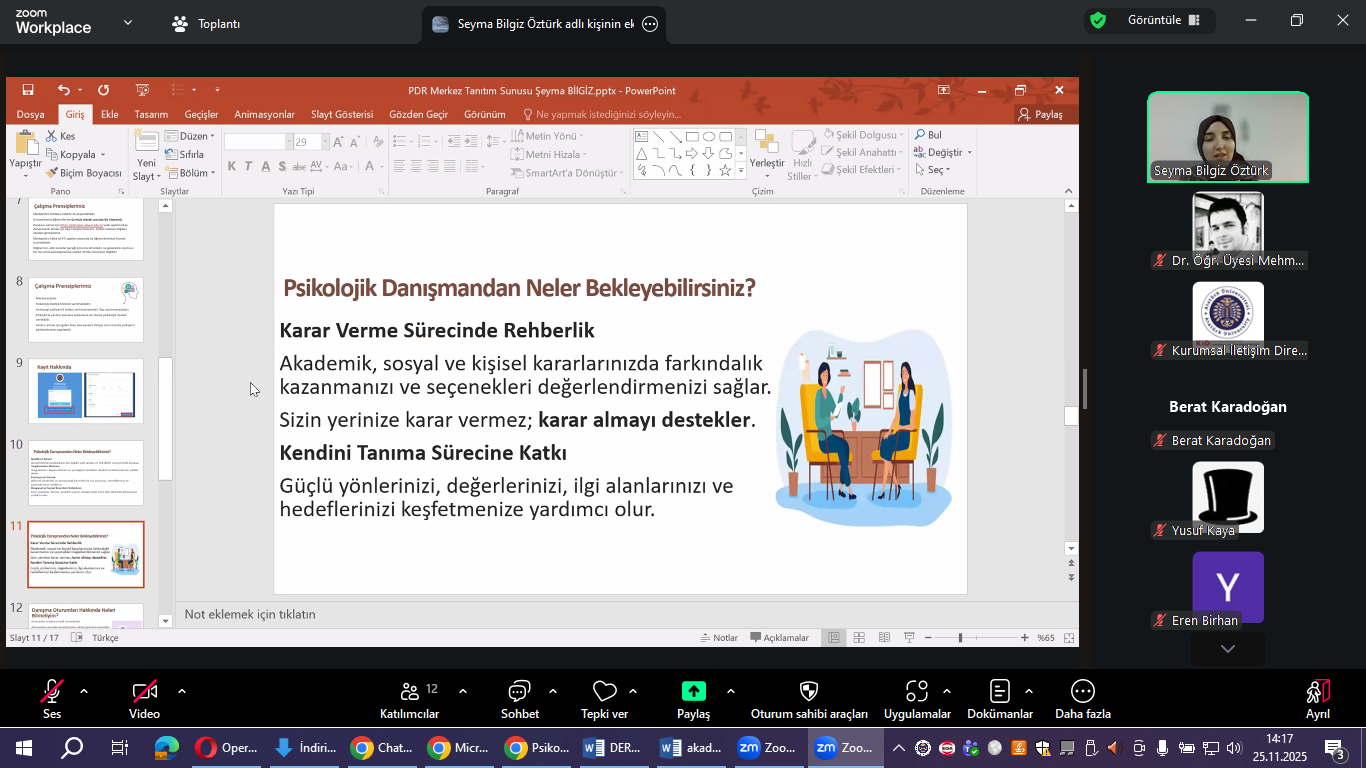Toggle the green encryption shield icon
Image resolution: width=1366 pixels, height=768 pixels.
click(x=1098, y=20)
